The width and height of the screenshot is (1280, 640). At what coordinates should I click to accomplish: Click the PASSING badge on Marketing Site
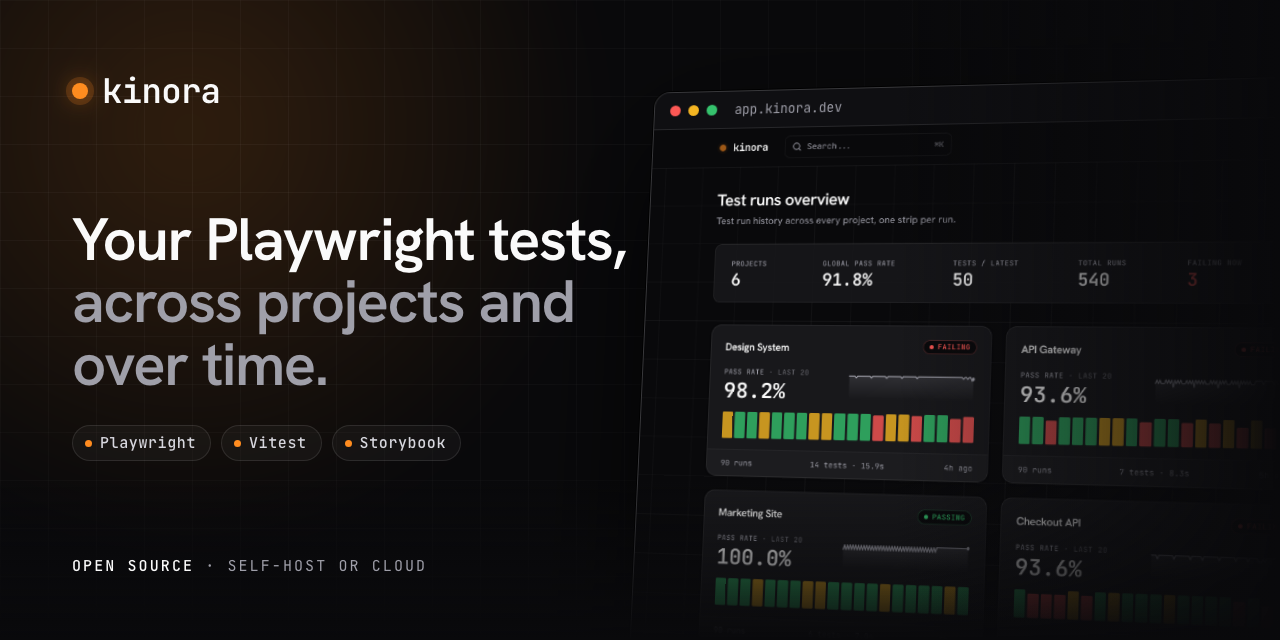pyautogui.click(x=944, y=517)
